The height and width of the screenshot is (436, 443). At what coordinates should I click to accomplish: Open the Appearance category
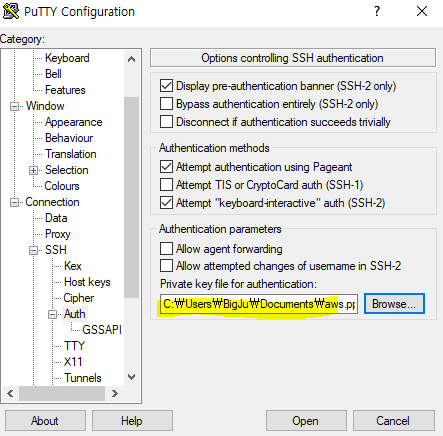point(73,122)
